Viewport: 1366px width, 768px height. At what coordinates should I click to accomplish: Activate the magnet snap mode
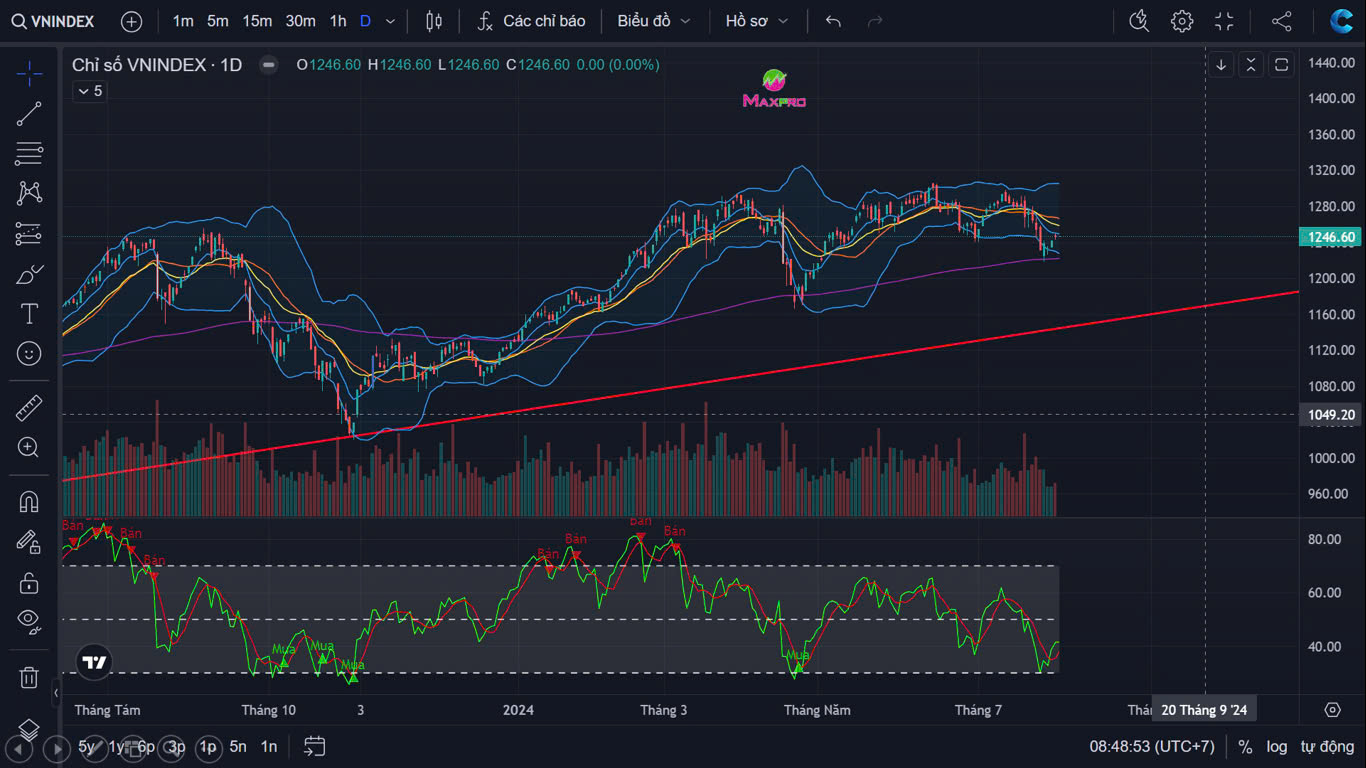(x=29, y=501)
